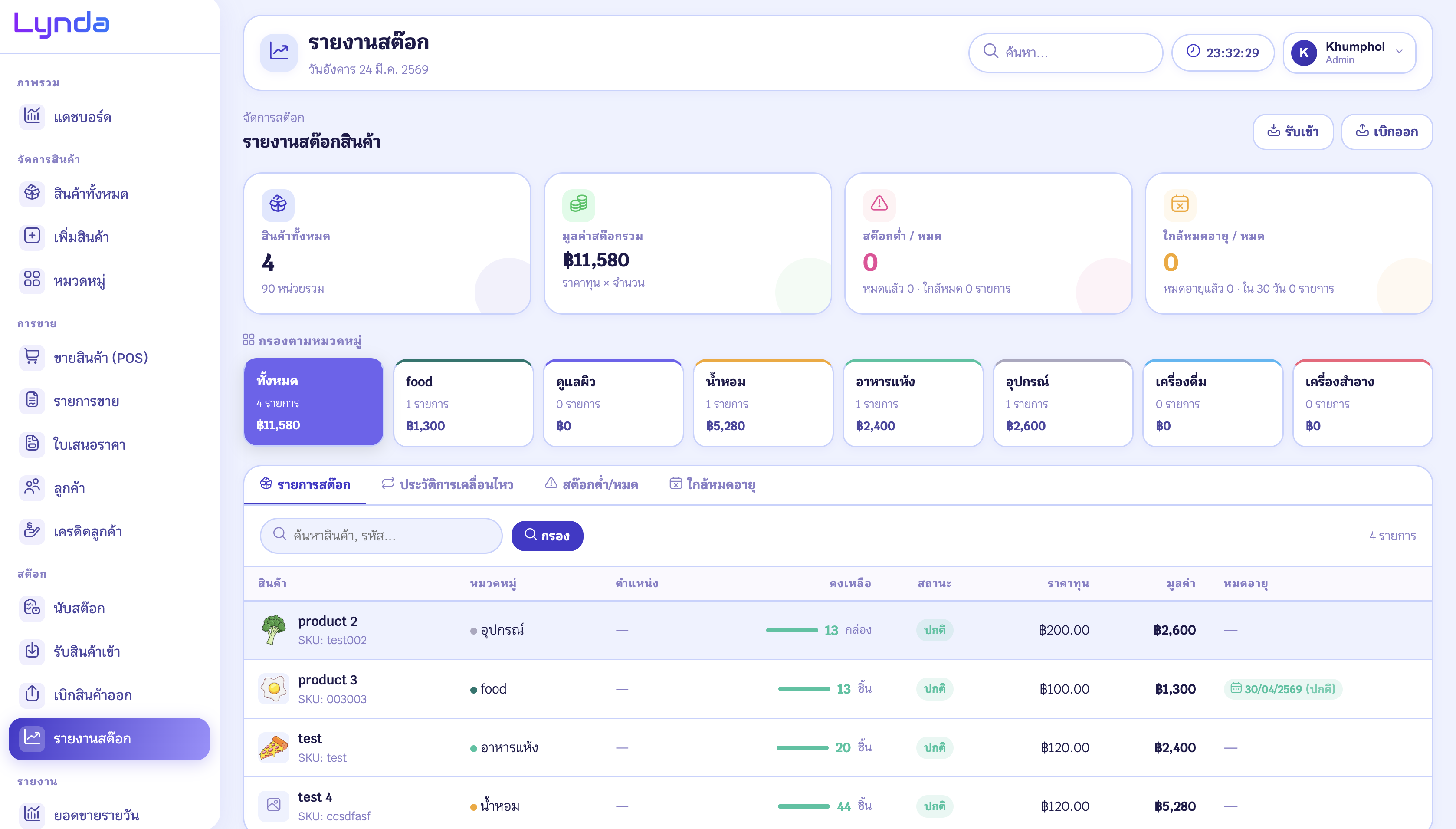The image size is (1456, 829).
Task: Click the stock count (นับสต๊อก) icon
Action: click(x=32, y=608)
